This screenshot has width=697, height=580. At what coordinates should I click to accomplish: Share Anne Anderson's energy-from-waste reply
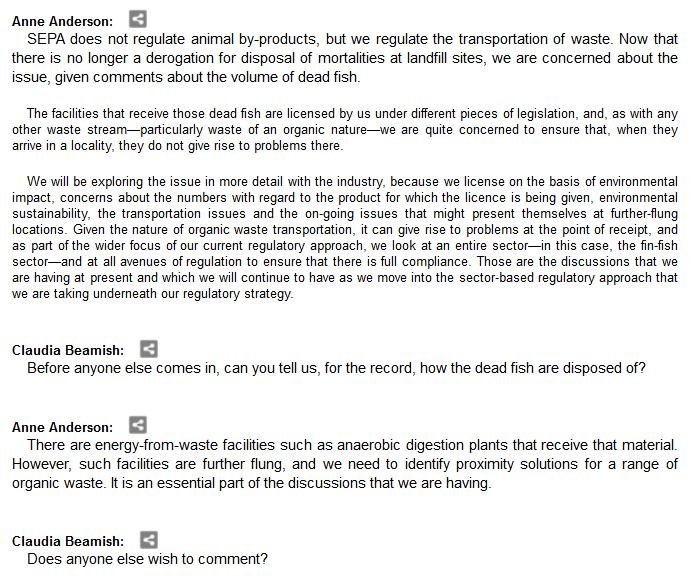click(139, 425)
